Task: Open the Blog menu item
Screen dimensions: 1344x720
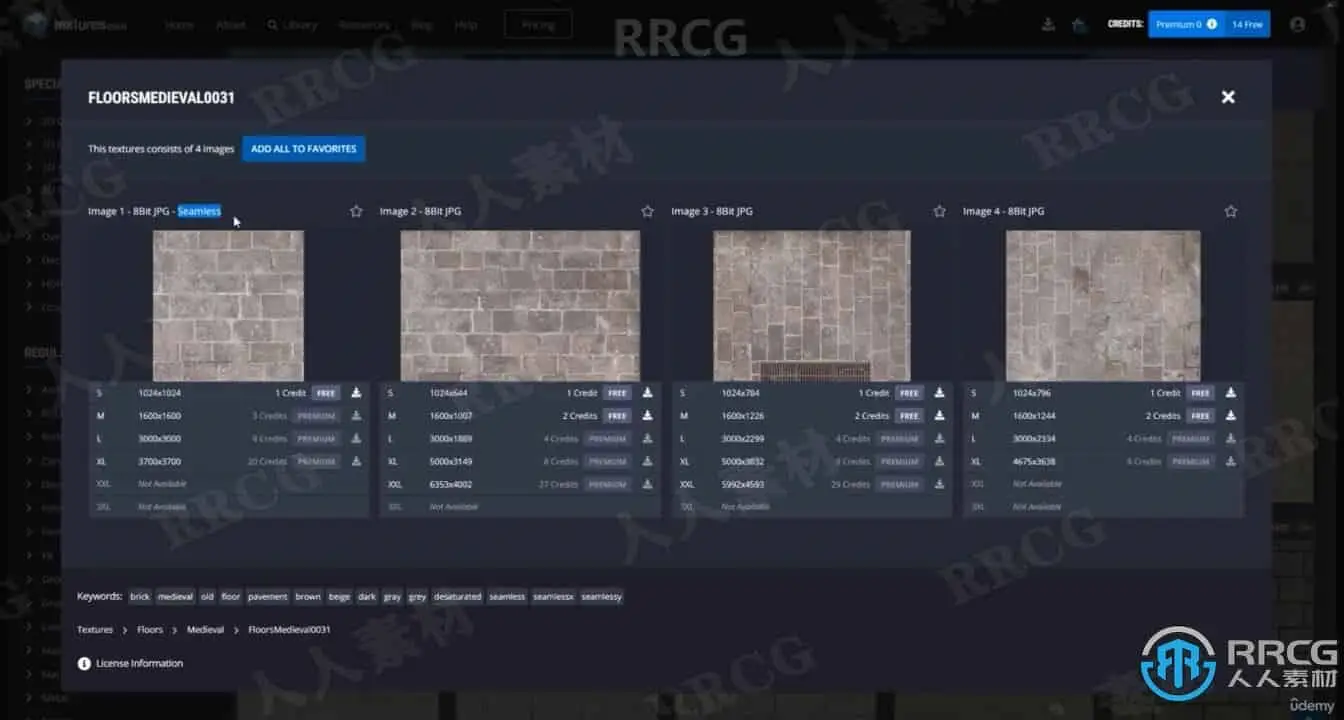Action: point(422,25)
